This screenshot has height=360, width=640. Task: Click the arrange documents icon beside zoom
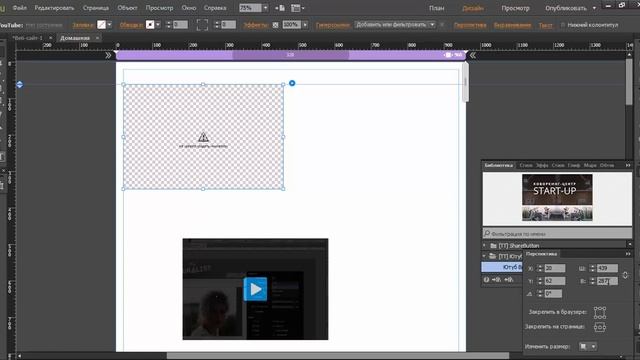280,8
